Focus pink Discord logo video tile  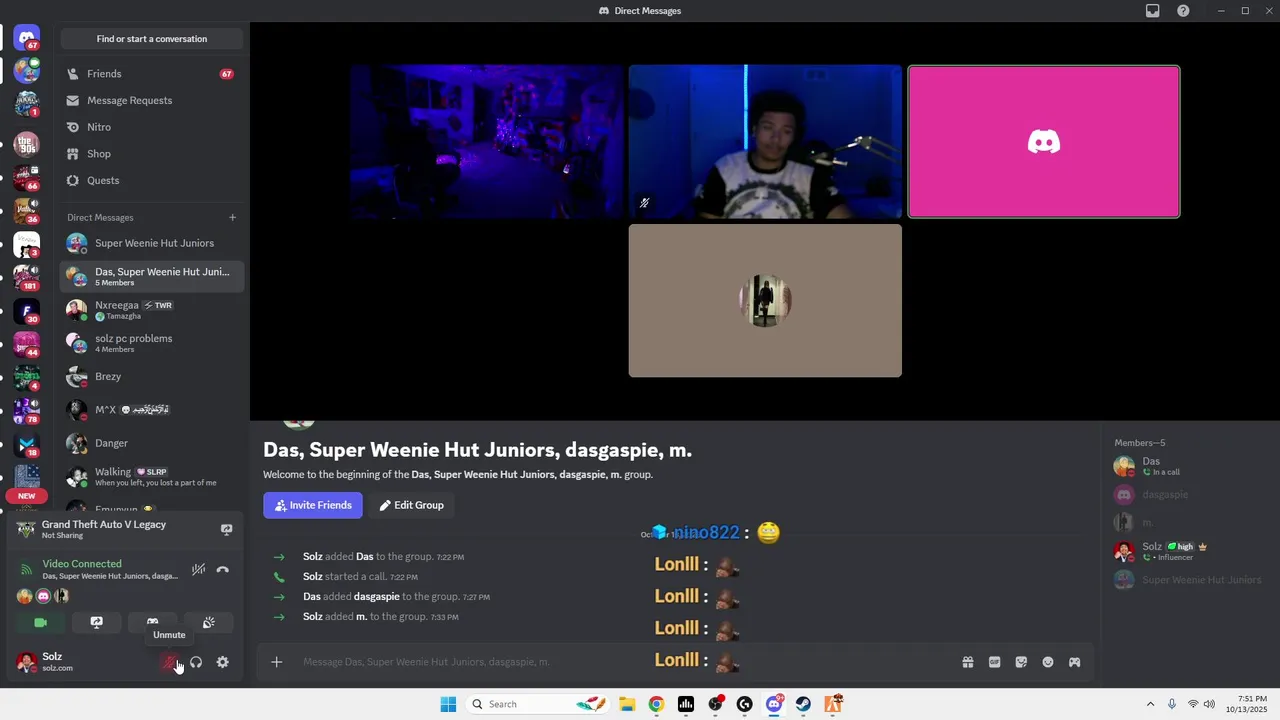point(1044,142)
